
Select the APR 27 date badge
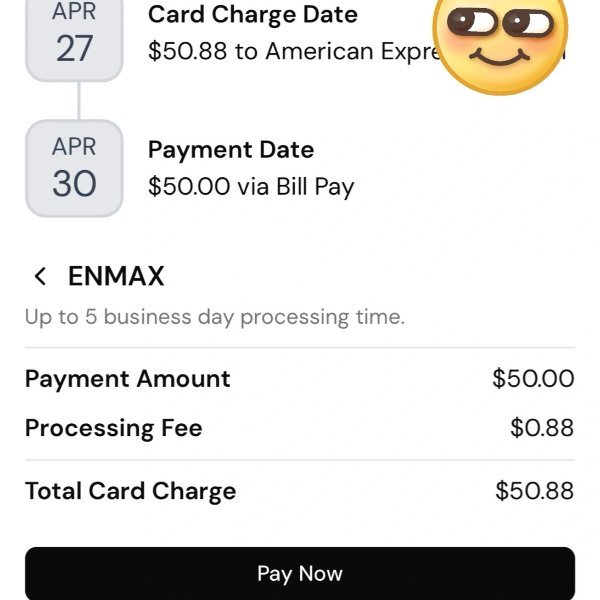pyautogui.click(x=74, y=37)
